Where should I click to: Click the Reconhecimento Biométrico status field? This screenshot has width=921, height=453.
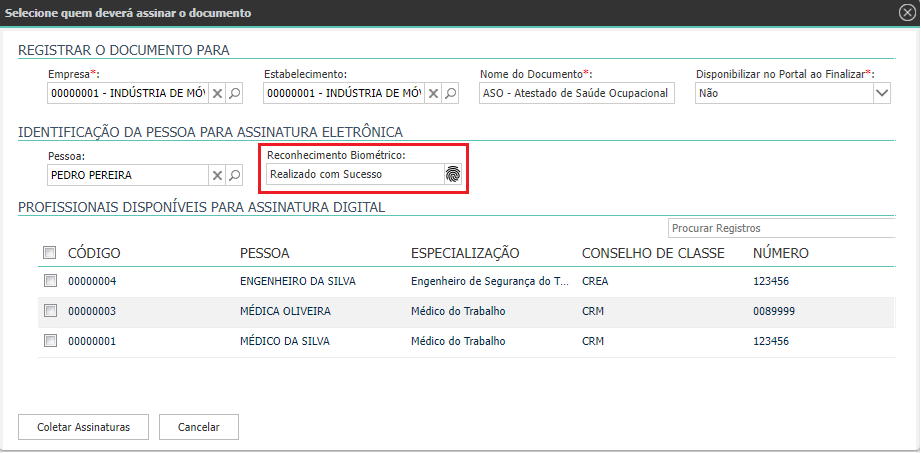click(x=355, y=175)
